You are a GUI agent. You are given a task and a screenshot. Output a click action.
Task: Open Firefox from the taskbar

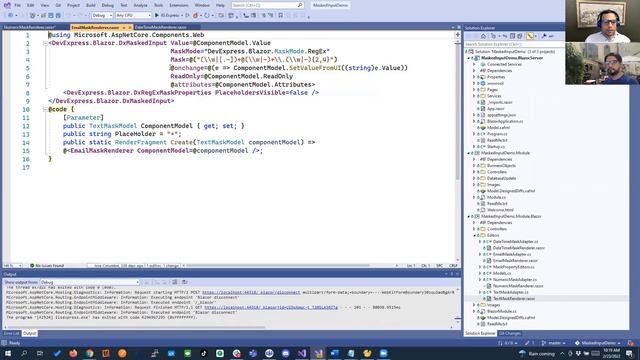pyautogui.click(x=73, y=353)
